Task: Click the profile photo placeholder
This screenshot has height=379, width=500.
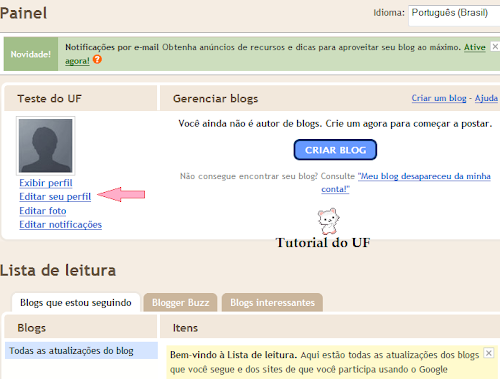Action: point(46,146)
